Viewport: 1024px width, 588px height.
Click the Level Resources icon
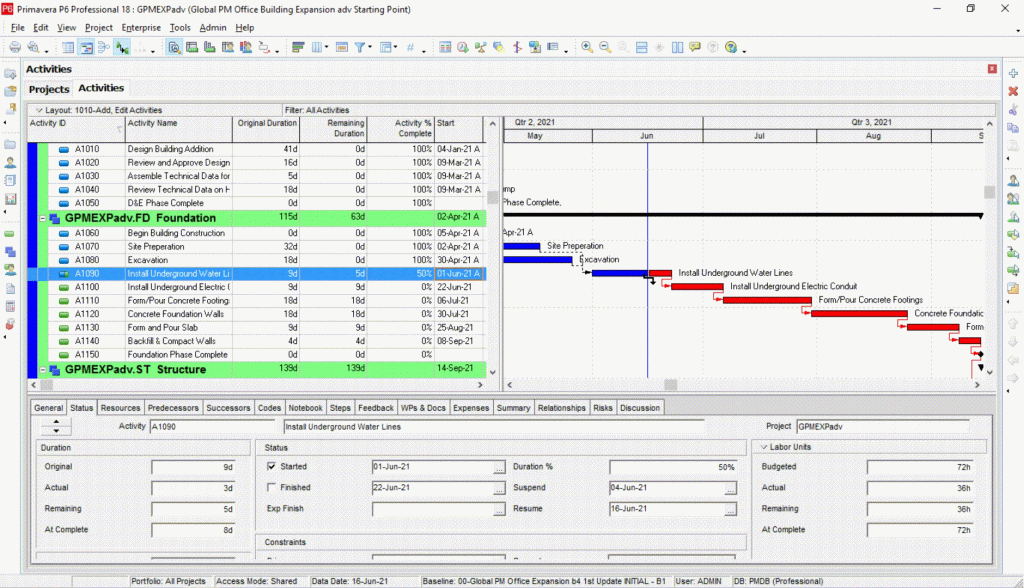click(x=481, y=47)
